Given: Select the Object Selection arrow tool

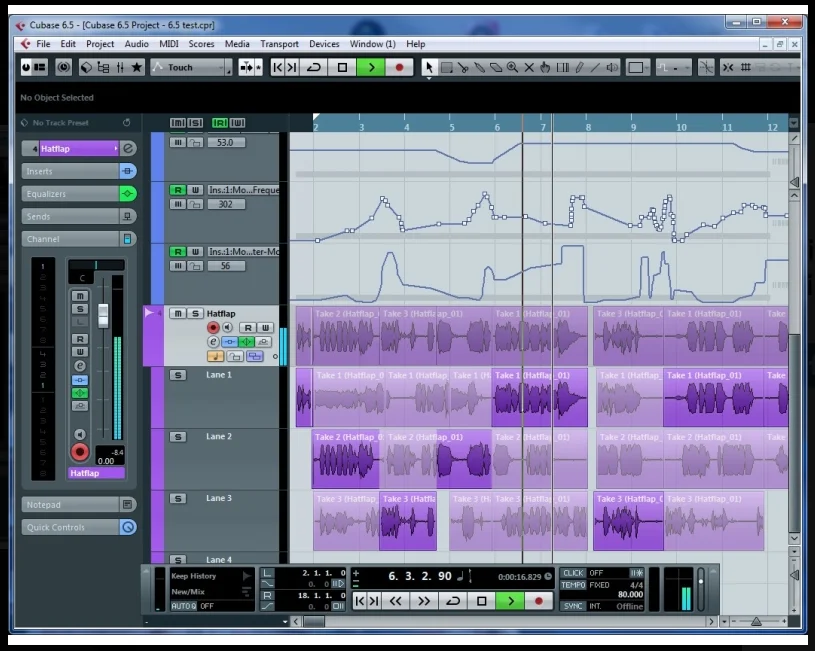Looking at the screenshot, I should 429,68.
